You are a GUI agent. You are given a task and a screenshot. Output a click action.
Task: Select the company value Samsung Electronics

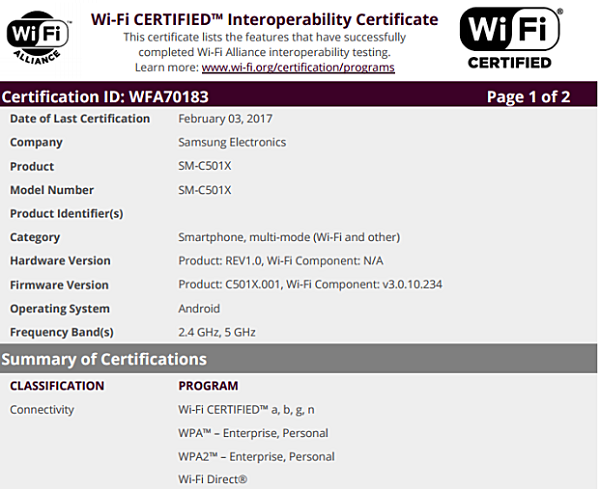(x=232, y=142)
